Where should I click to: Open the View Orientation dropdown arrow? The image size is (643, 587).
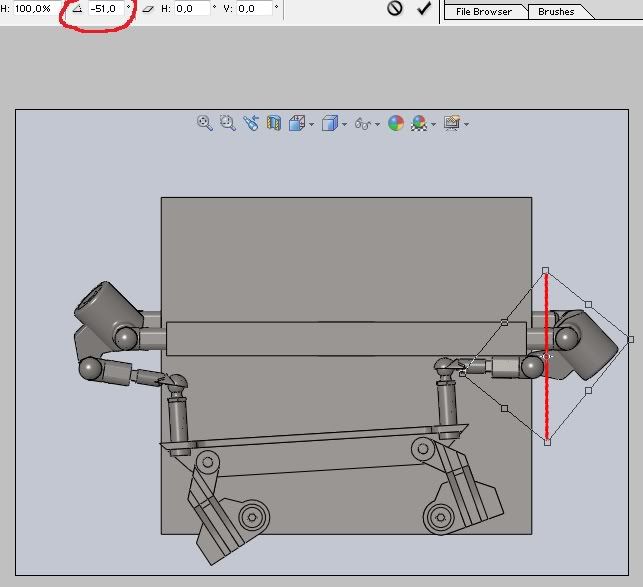tap(312, 124)
